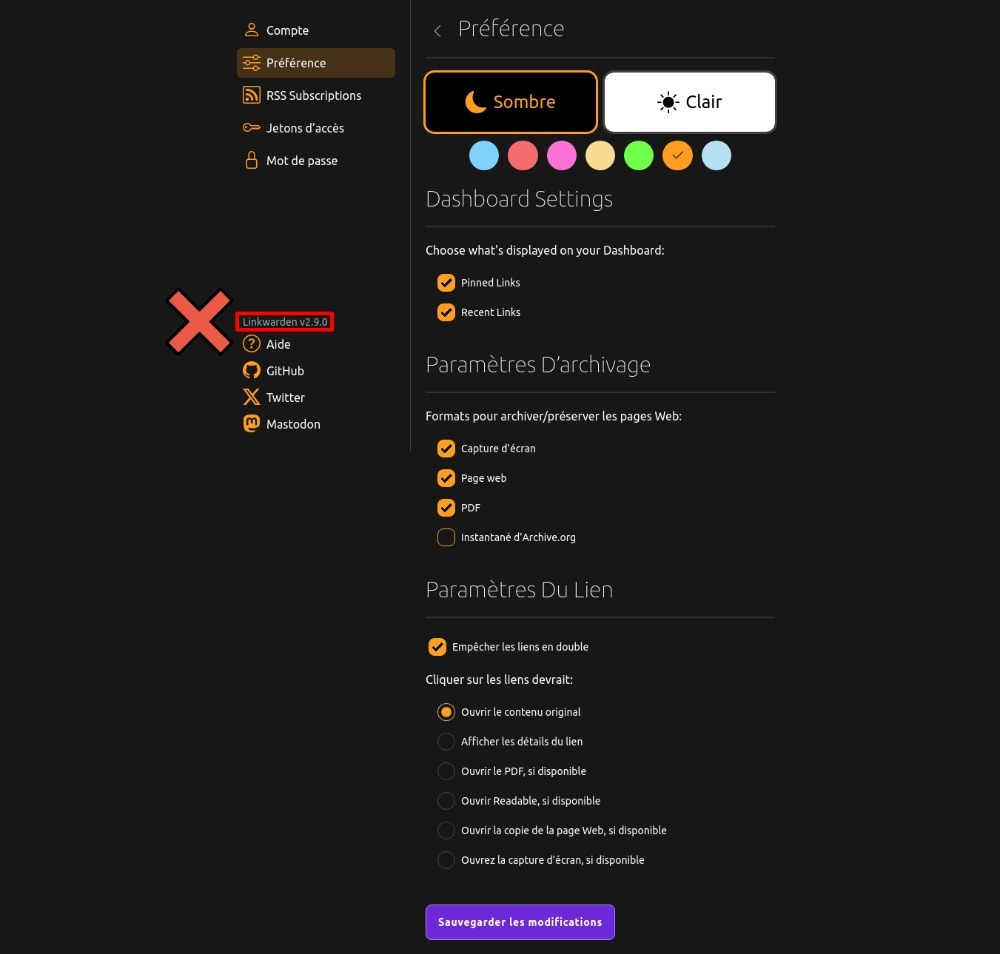Click the Linkwarden v2.9.0 version label

coord(284,322)
